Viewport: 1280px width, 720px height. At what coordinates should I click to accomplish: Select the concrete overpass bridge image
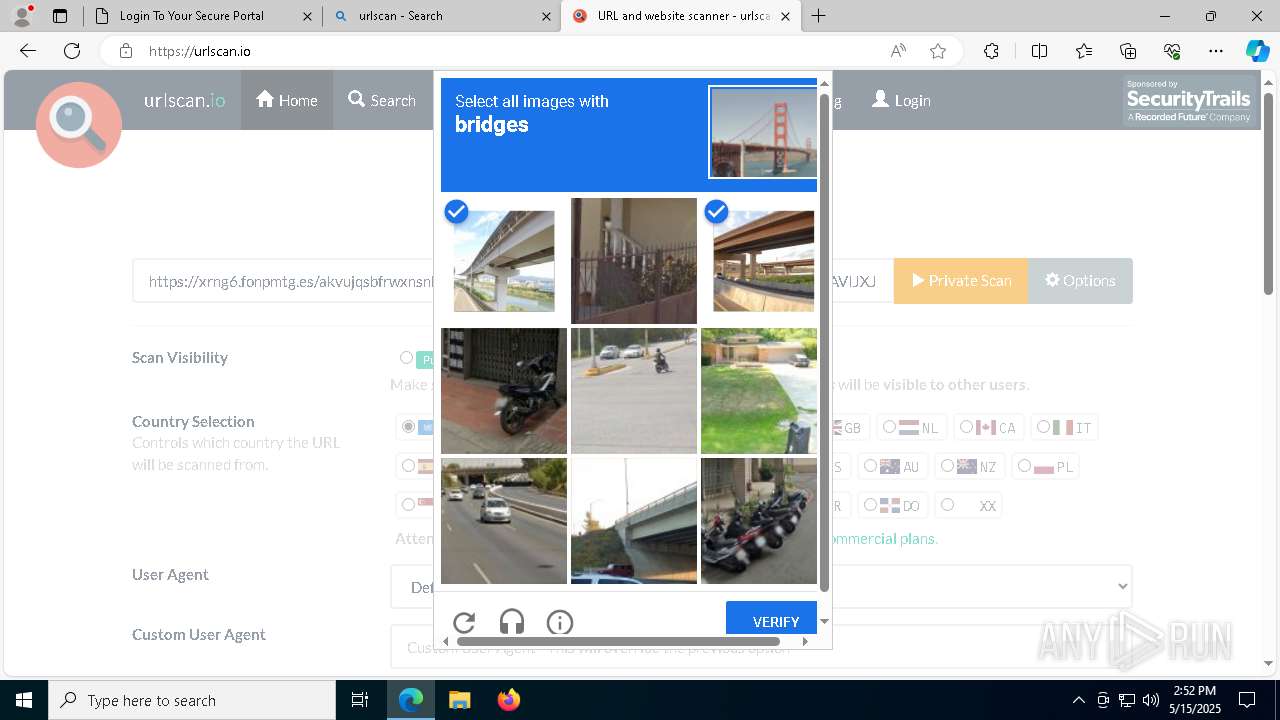click(634, 521)
